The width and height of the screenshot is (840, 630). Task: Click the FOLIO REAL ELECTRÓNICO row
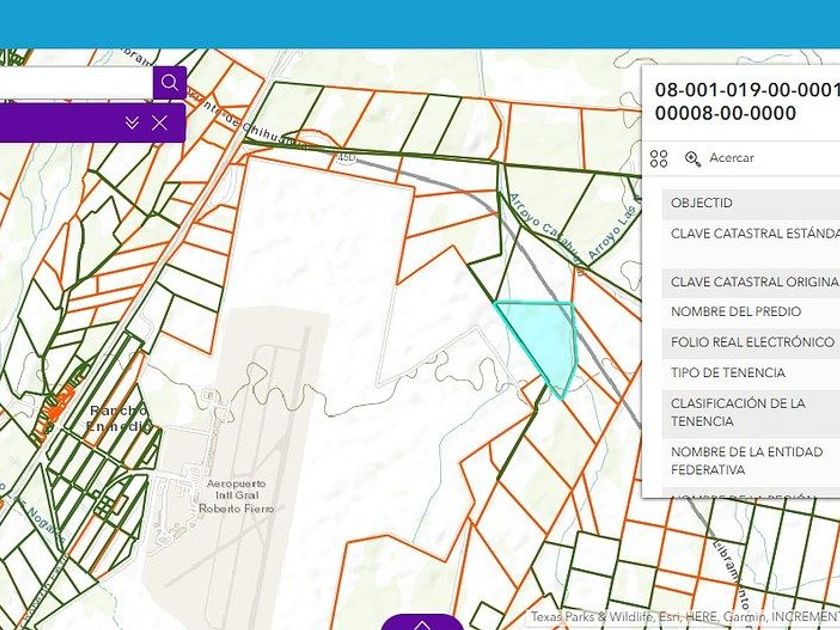tap(750, 342)
